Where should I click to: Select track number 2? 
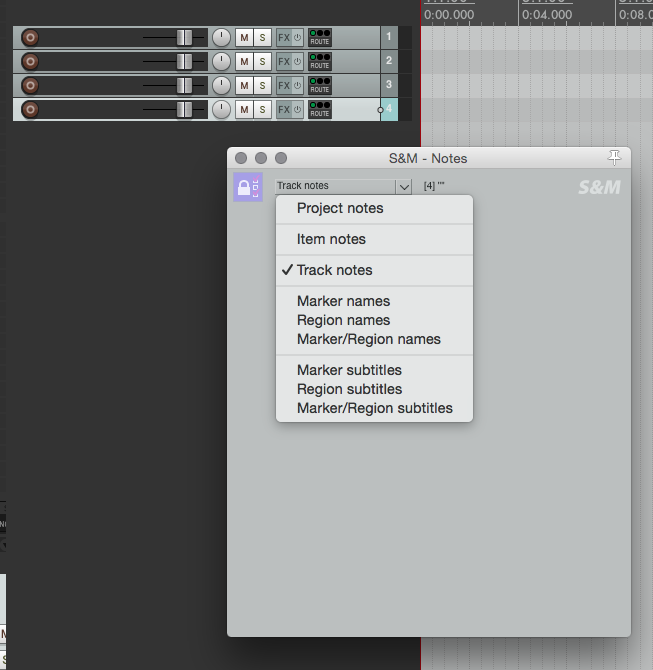tap(389, 61)
